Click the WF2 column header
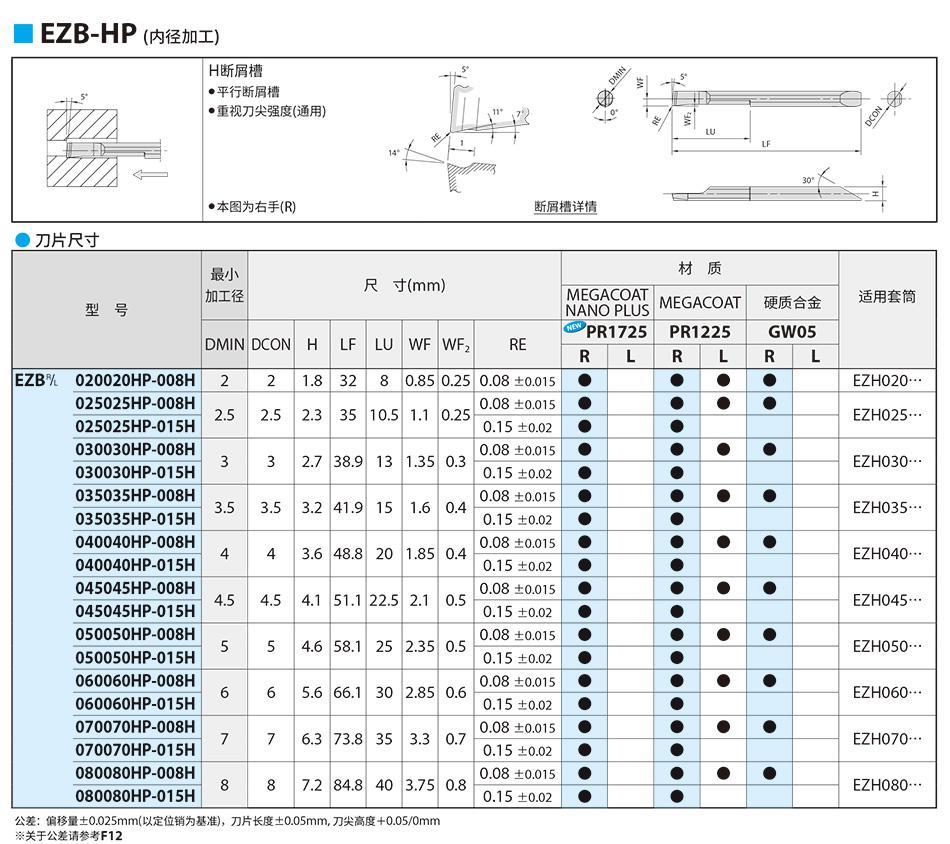 click(456, 344)
